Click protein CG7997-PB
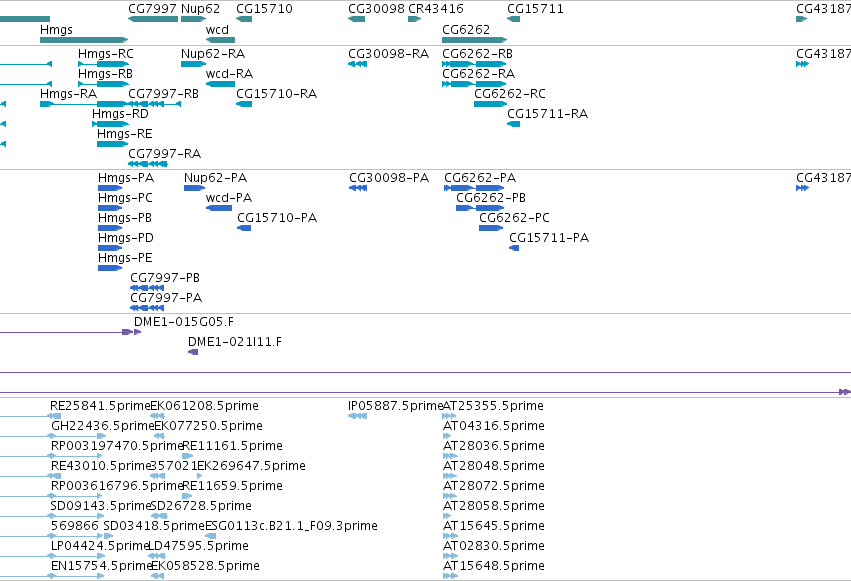This screenshot has height=581, width=851. tap(147, 288)
